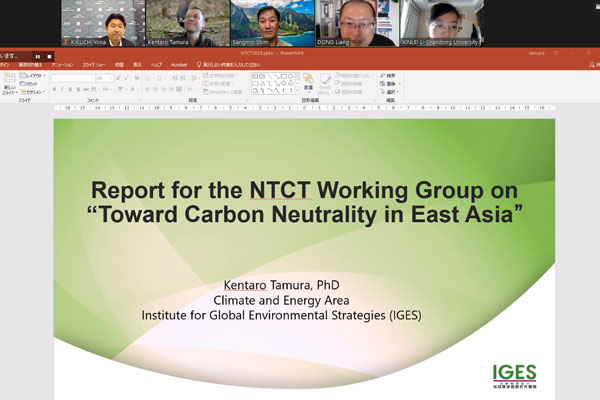Decrease list indent level
Screen dimensions: 600x400
[x=174, y=78]
